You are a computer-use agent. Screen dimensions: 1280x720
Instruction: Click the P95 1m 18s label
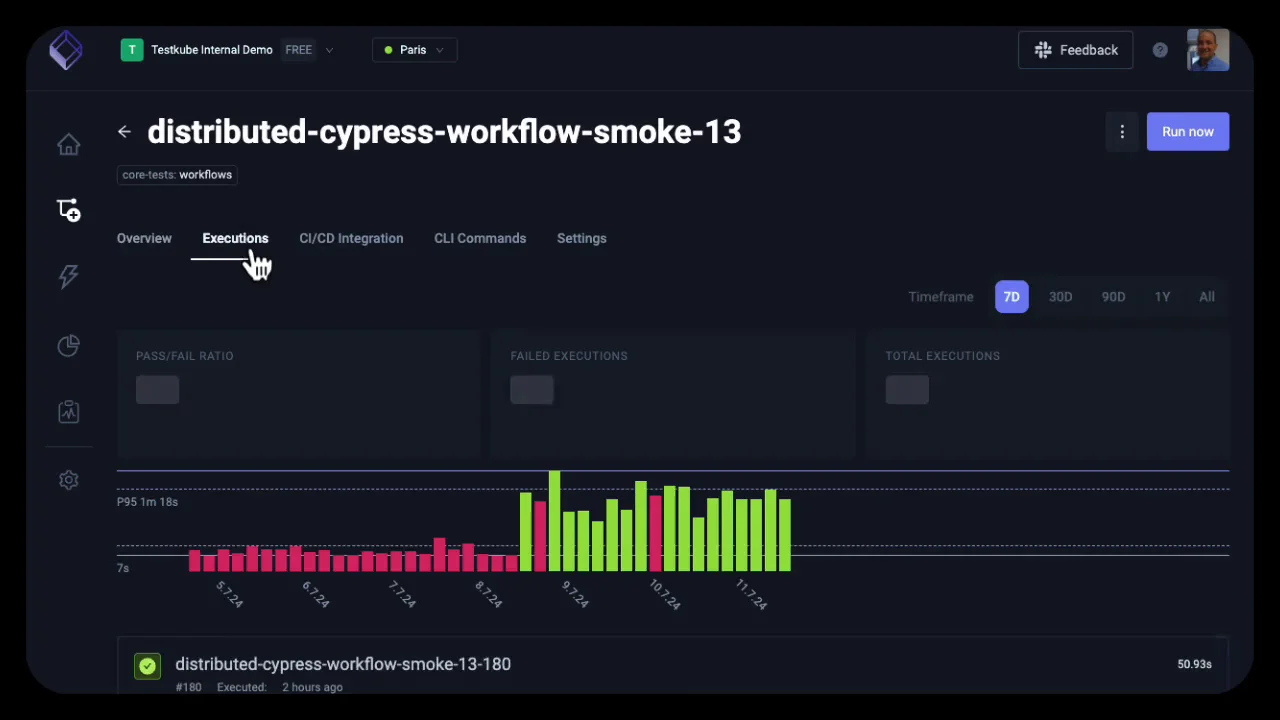[x=147, y=502]
